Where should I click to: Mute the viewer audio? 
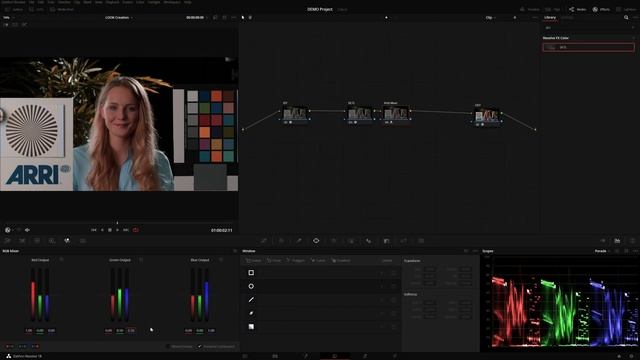[27, 230]
